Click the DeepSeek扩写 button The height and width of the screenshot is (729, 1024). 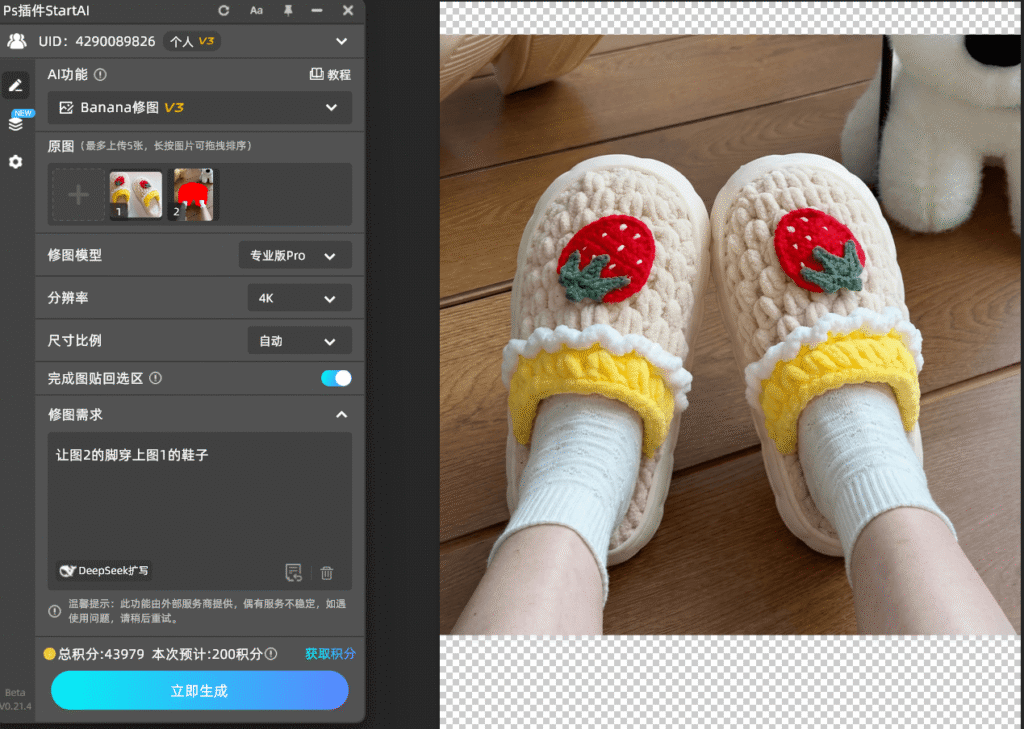pos(105,571)
